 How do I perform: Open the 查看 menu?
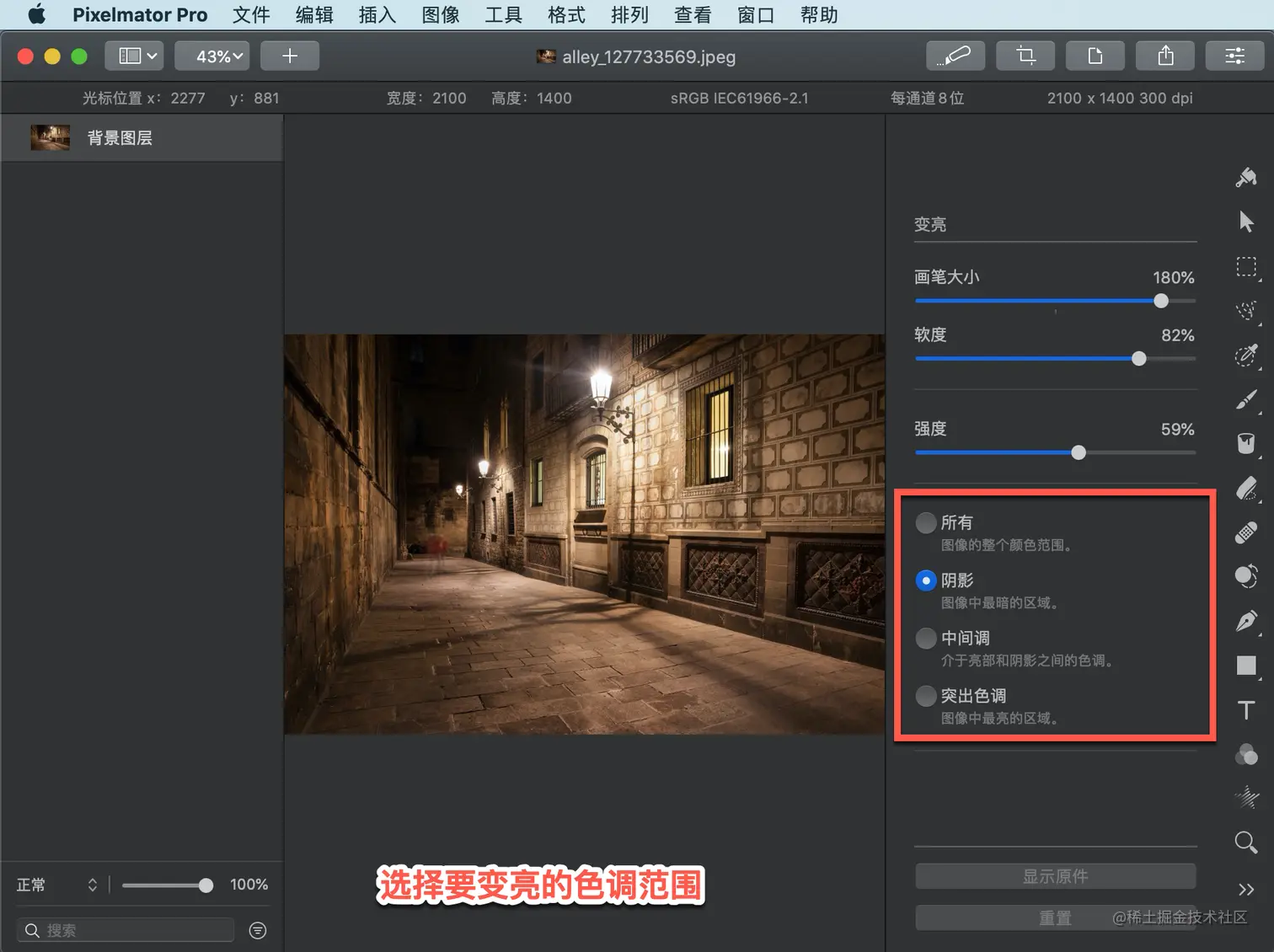[x=693, y=14]
